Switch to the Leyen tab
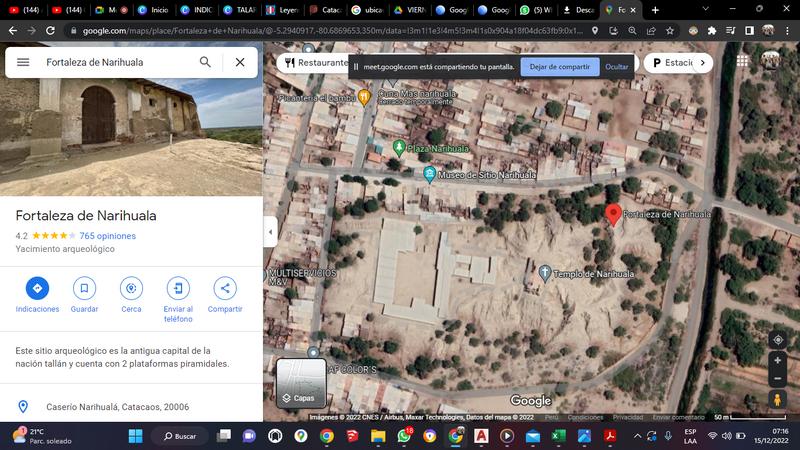This screenshot has width=800, height=450. 283,10
